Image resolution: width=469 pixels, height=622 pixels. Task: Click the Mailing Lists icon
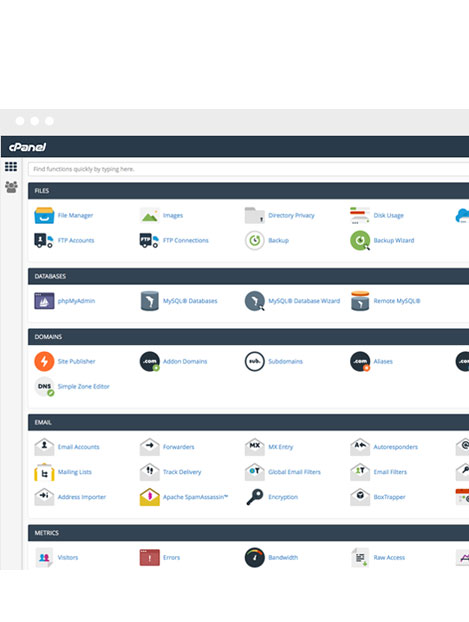click(x=44, y=472)
